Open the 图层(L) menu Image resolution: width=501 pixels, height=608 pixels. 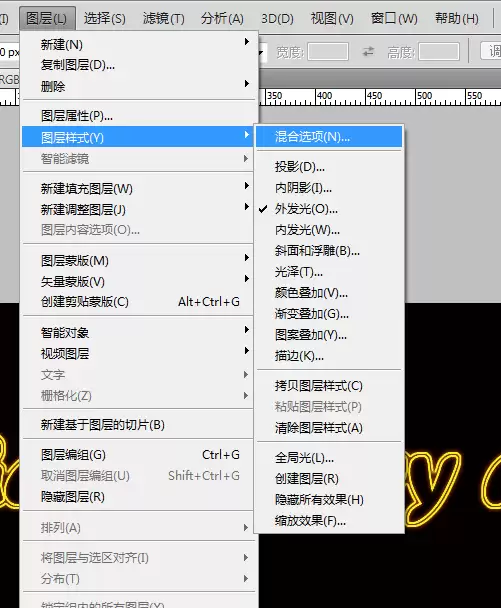click(47, 18)
